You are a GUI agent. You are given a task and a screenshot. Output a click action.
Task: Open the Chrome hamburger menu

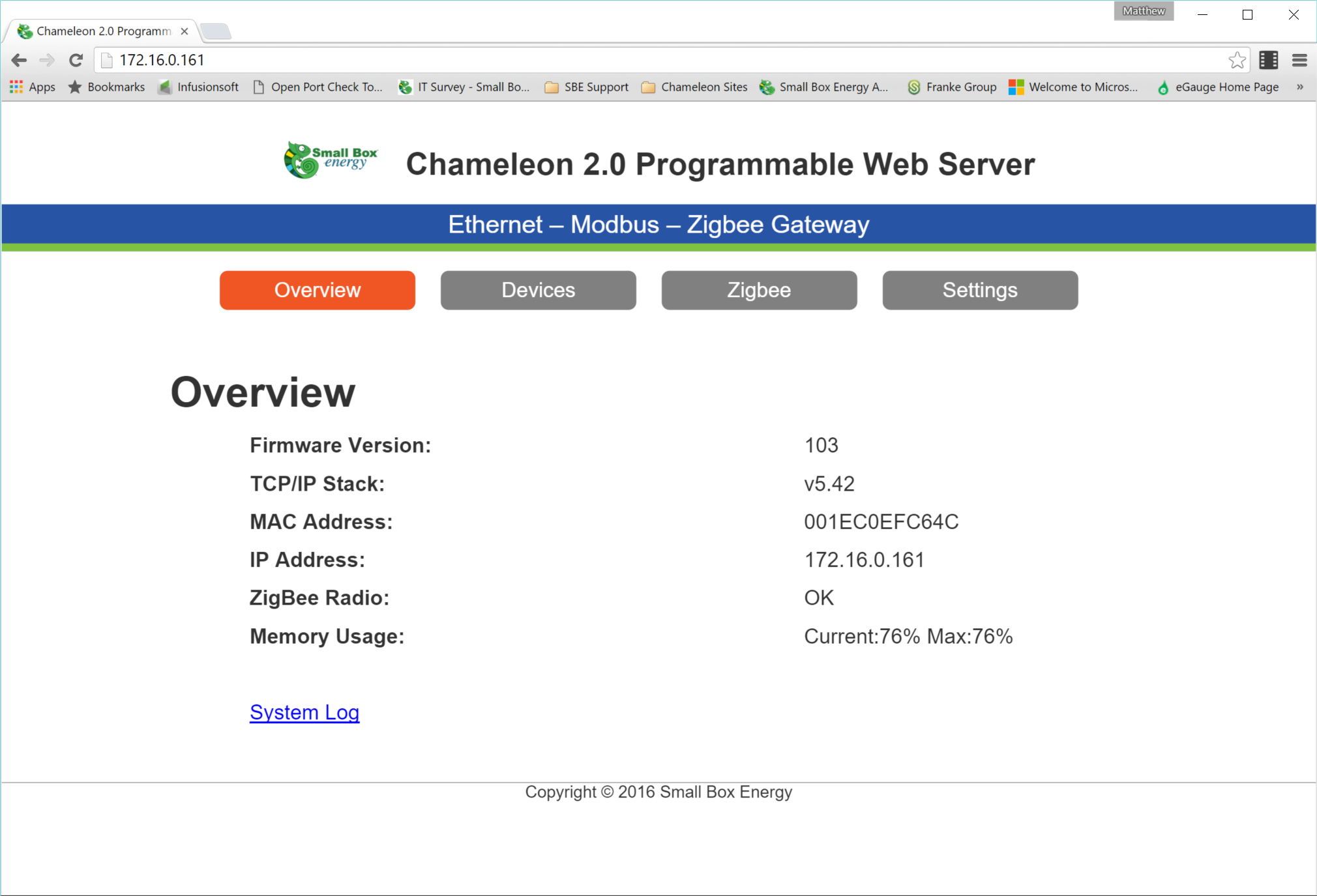pos(1299,60)
